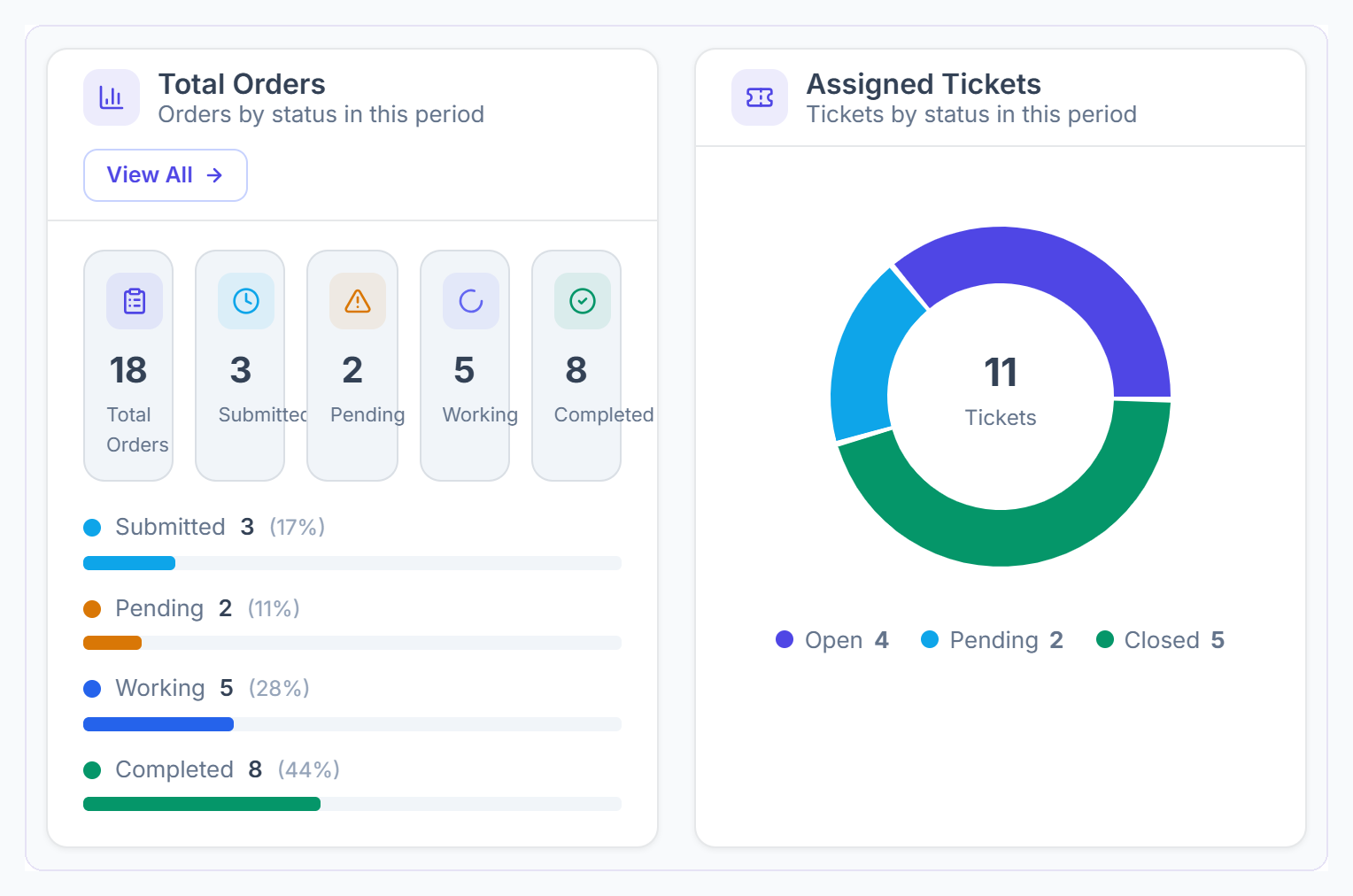This screenshot has width=1353, height=896.
Task: Click the light blue dot beside Submitted 3
Action: (x=92, y=528)
